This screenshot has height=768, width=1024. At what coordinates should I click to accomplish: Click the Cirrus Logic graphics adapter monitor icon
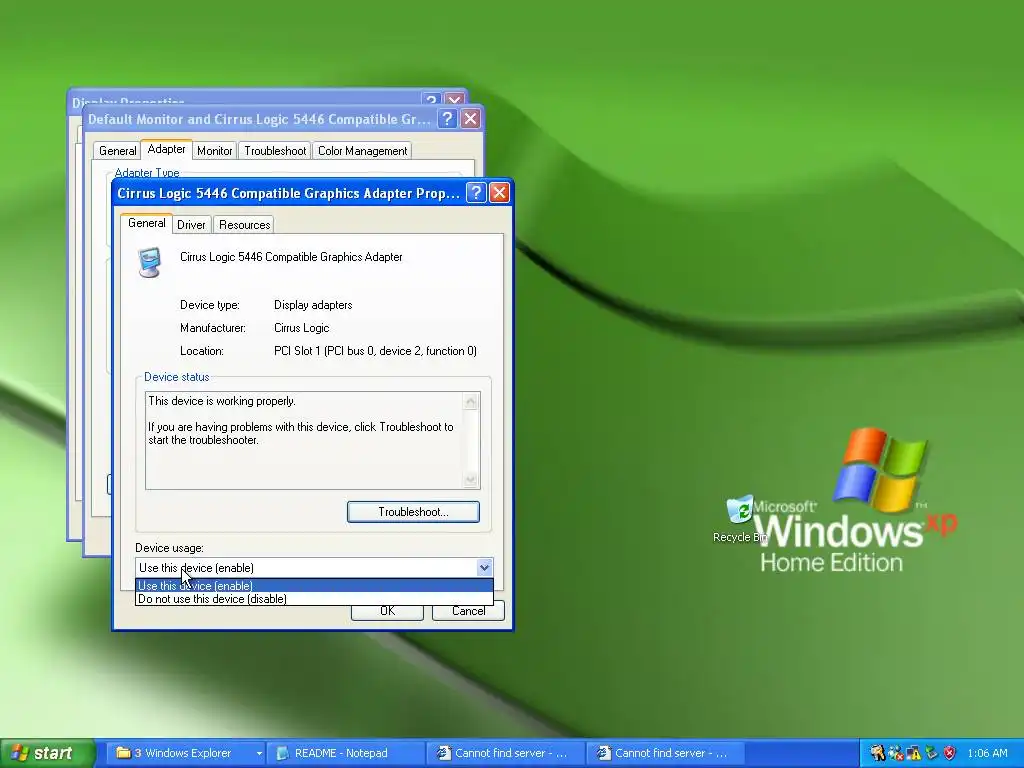(x=150, y=263)
